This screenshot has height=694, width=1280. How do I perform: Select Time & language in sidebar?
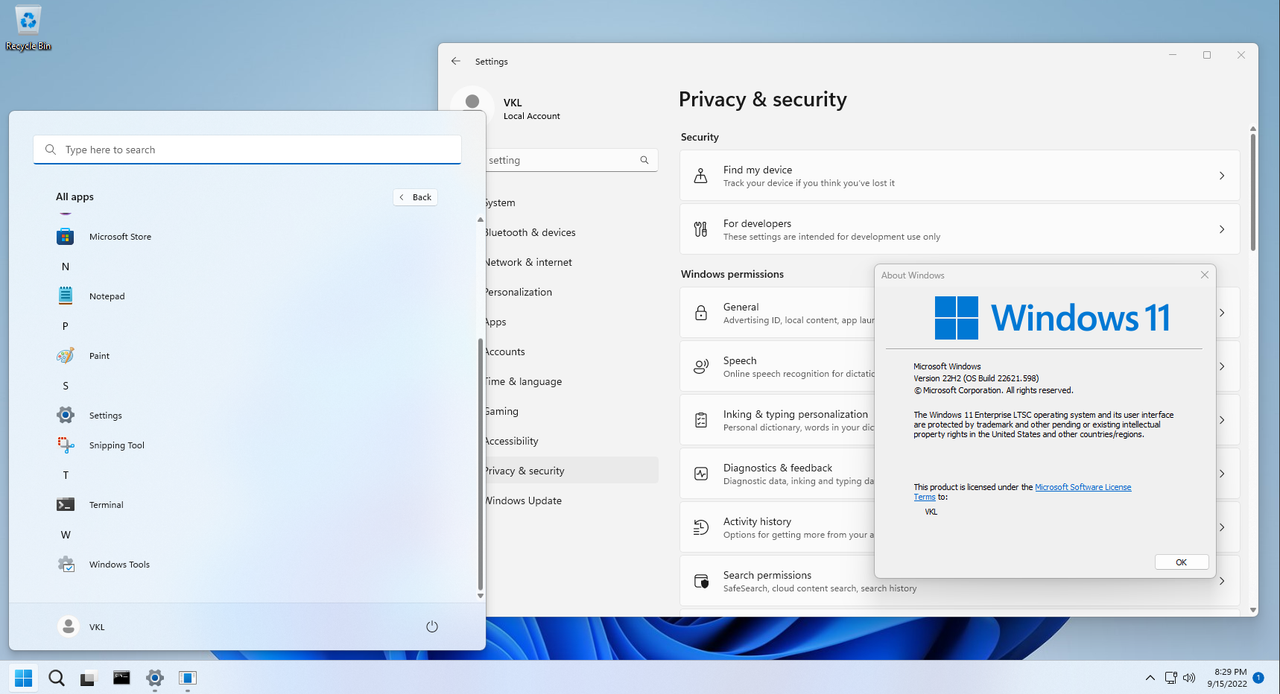coord(572,381)
